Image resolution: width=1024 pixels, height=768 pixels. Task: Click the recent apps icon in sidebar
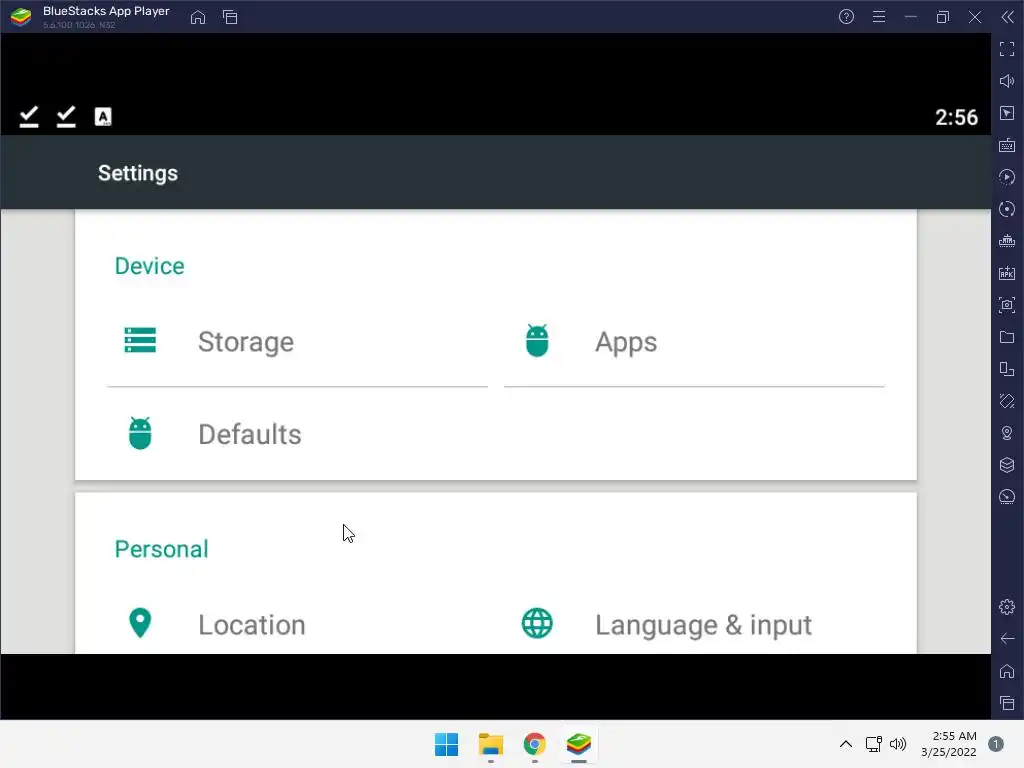click(1007, 703)
